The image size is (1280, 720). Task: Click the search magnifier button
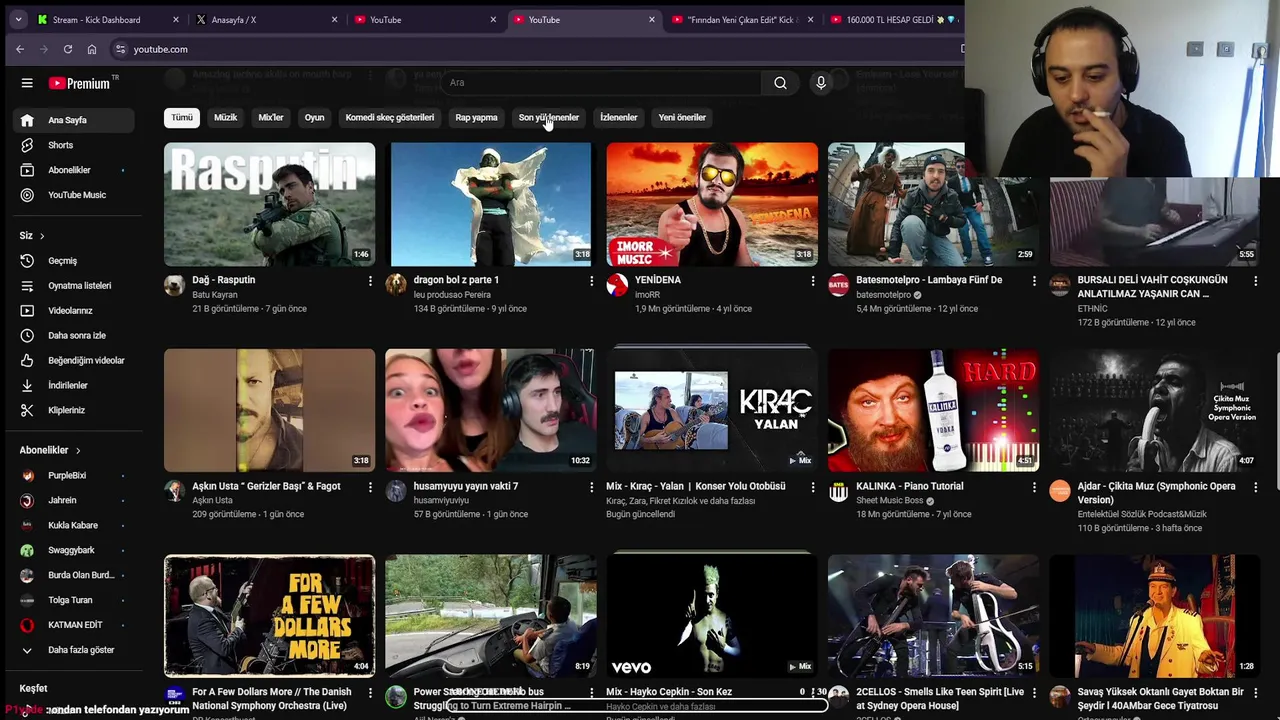780,83
